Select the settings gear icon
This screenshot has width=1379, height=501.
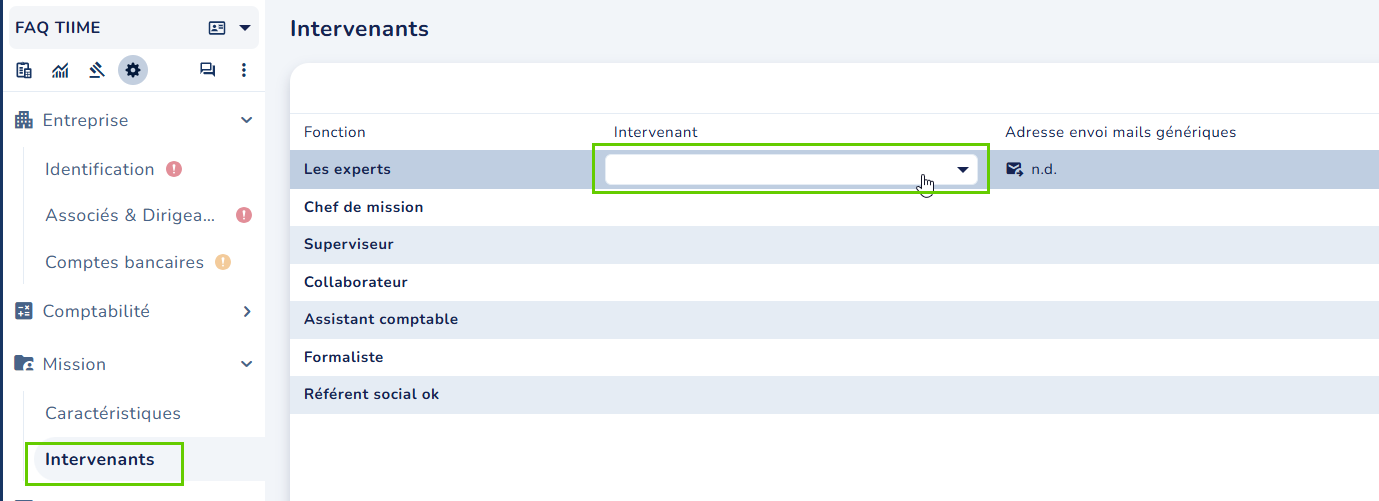point(133,70)
